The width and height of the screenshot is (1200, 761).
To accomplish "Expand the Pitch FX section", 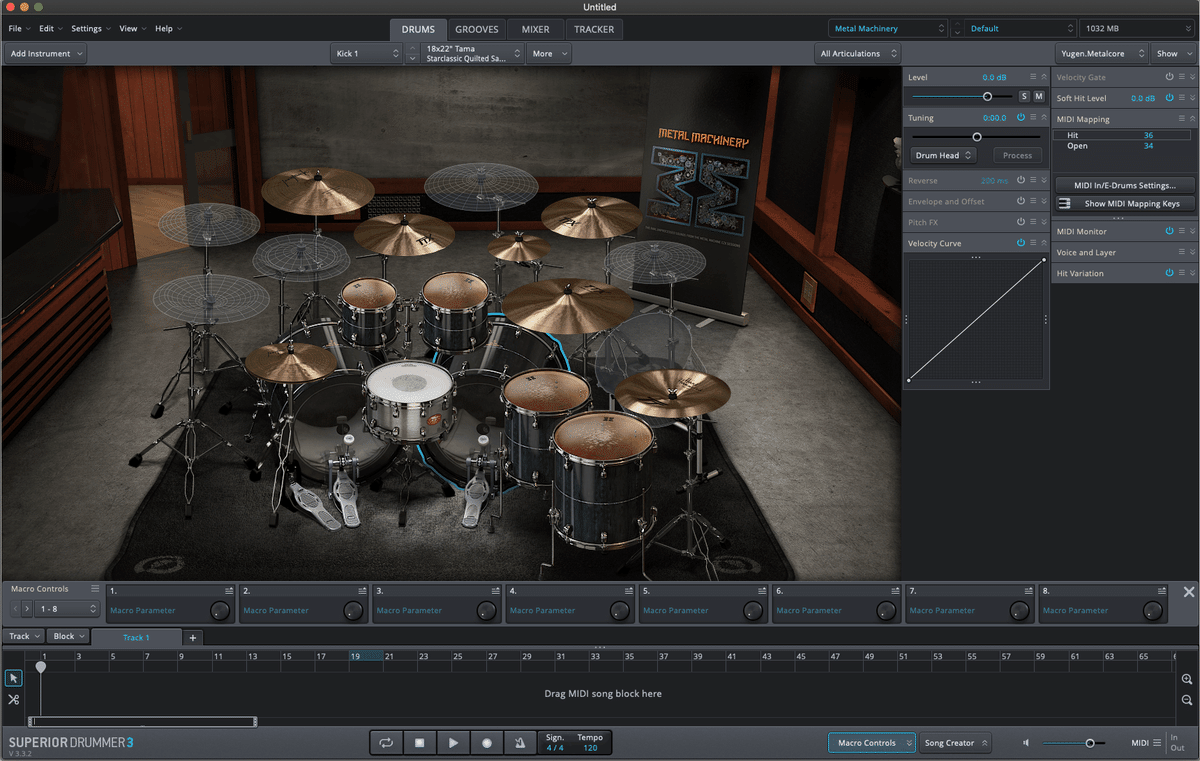I will (1043, 222).
